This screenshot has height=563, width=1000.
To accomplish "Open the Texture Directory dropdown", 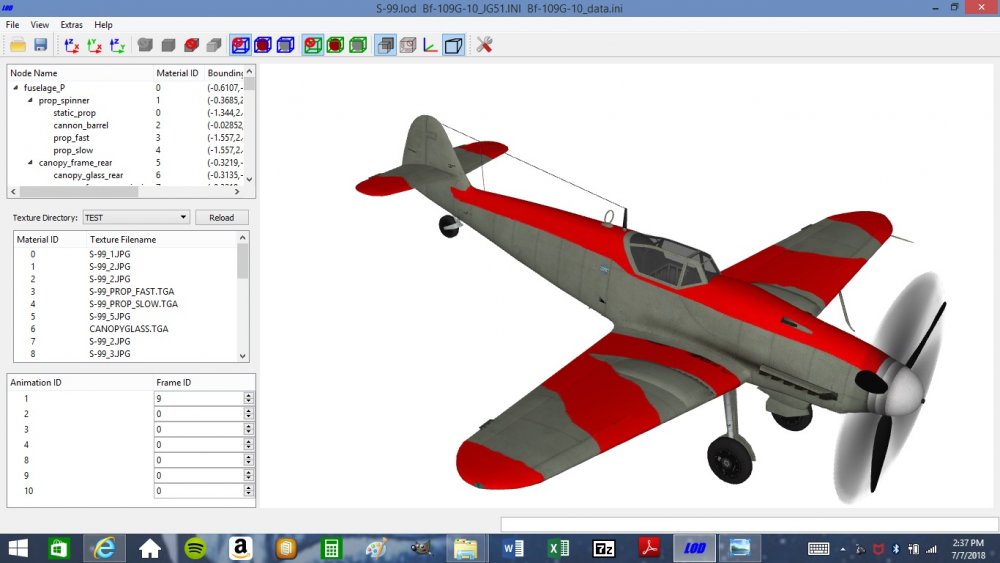I will click(x=136, y=217).
